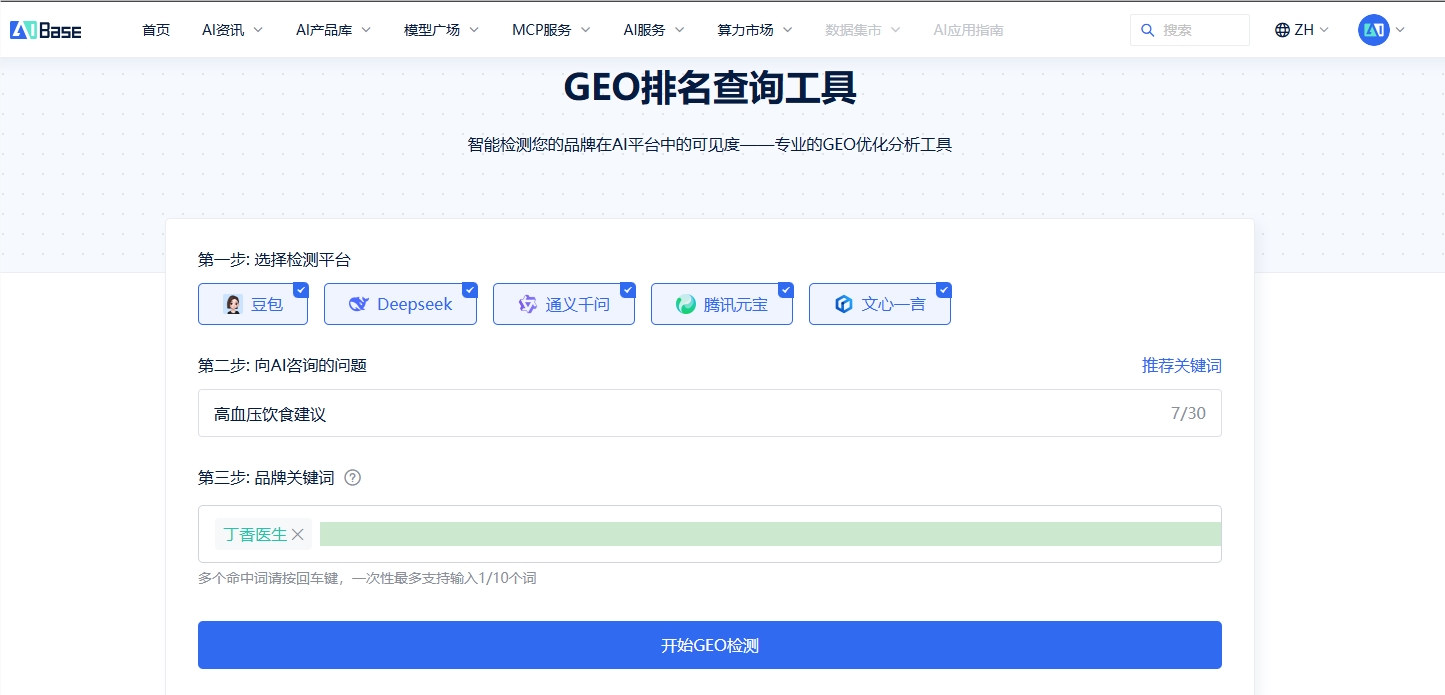Select the 通义千问 platform label
The width and height of the screenshot is (1445, 695).
[x=578, y=304]
